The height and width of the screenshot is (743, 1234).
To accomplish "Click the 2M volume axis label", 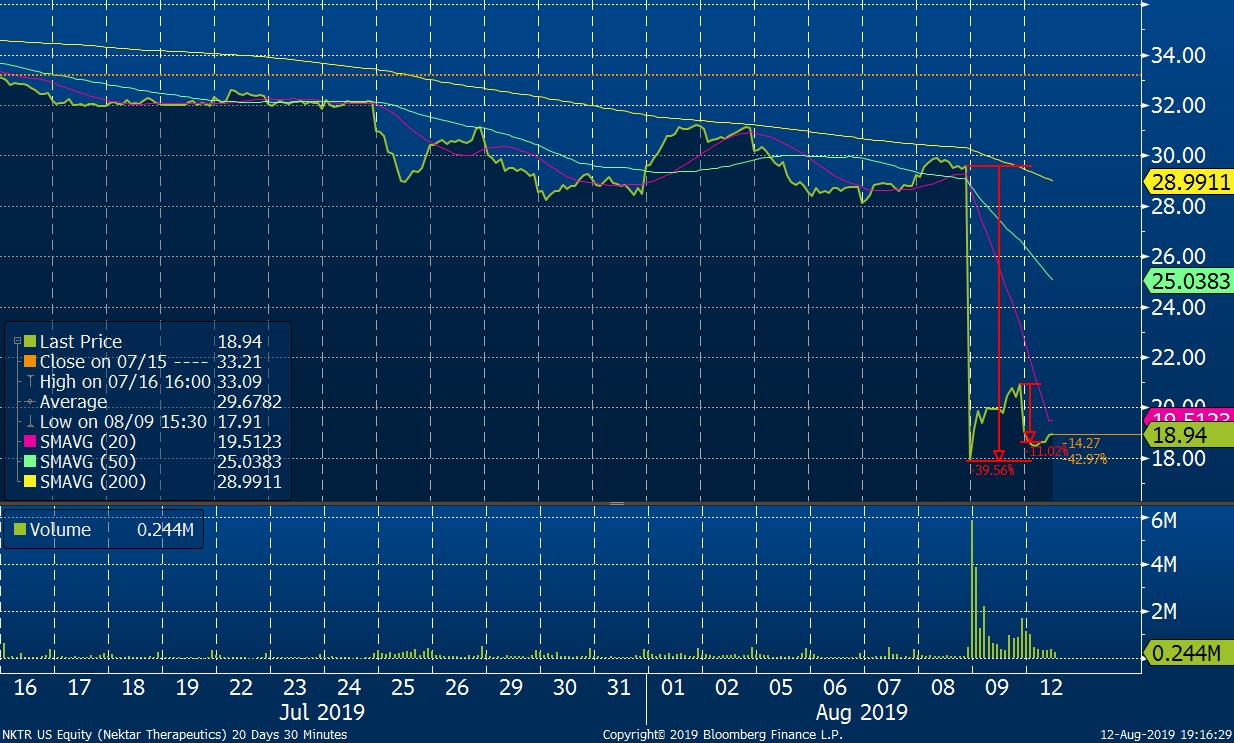I will (1164, 611).
